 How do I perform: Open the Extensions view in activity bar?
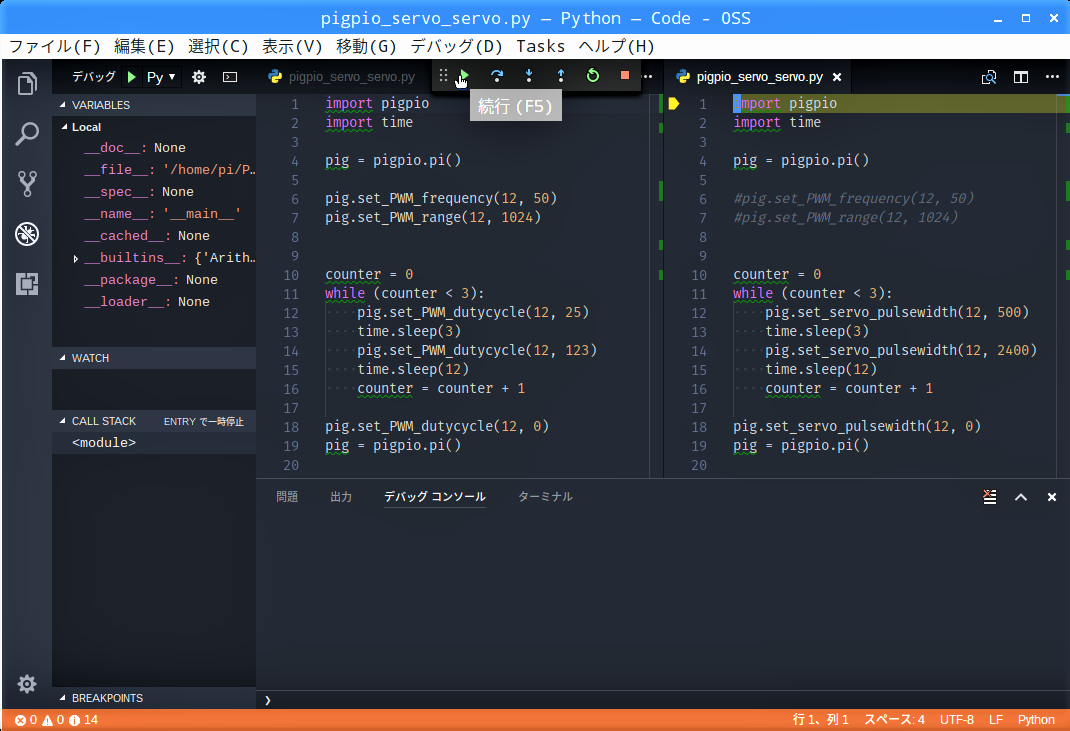point(27,283)
